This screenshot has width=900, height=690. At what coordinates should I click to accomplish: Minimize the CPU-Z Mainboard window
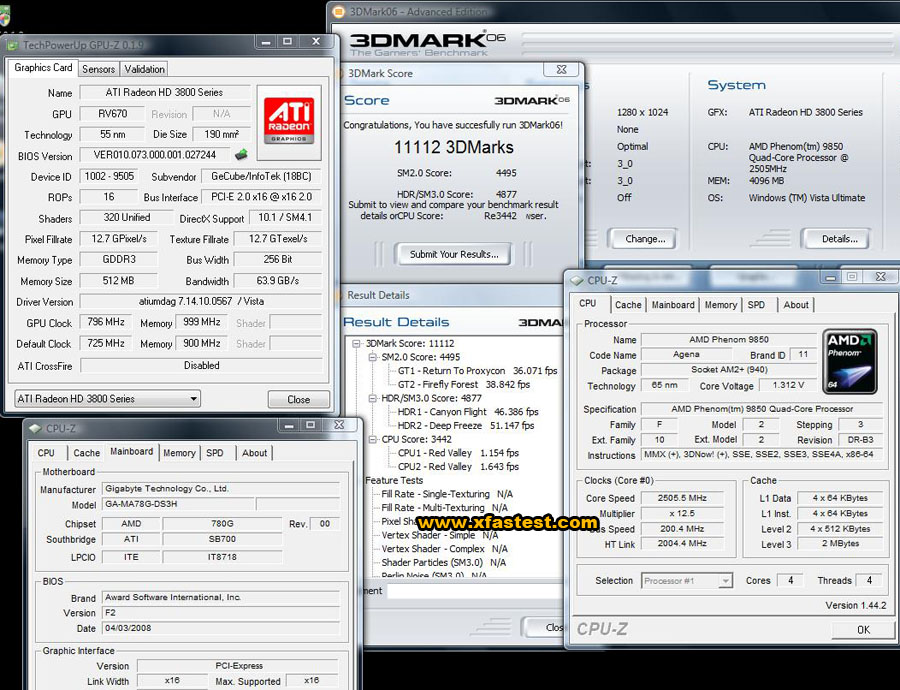click(289, 425)
